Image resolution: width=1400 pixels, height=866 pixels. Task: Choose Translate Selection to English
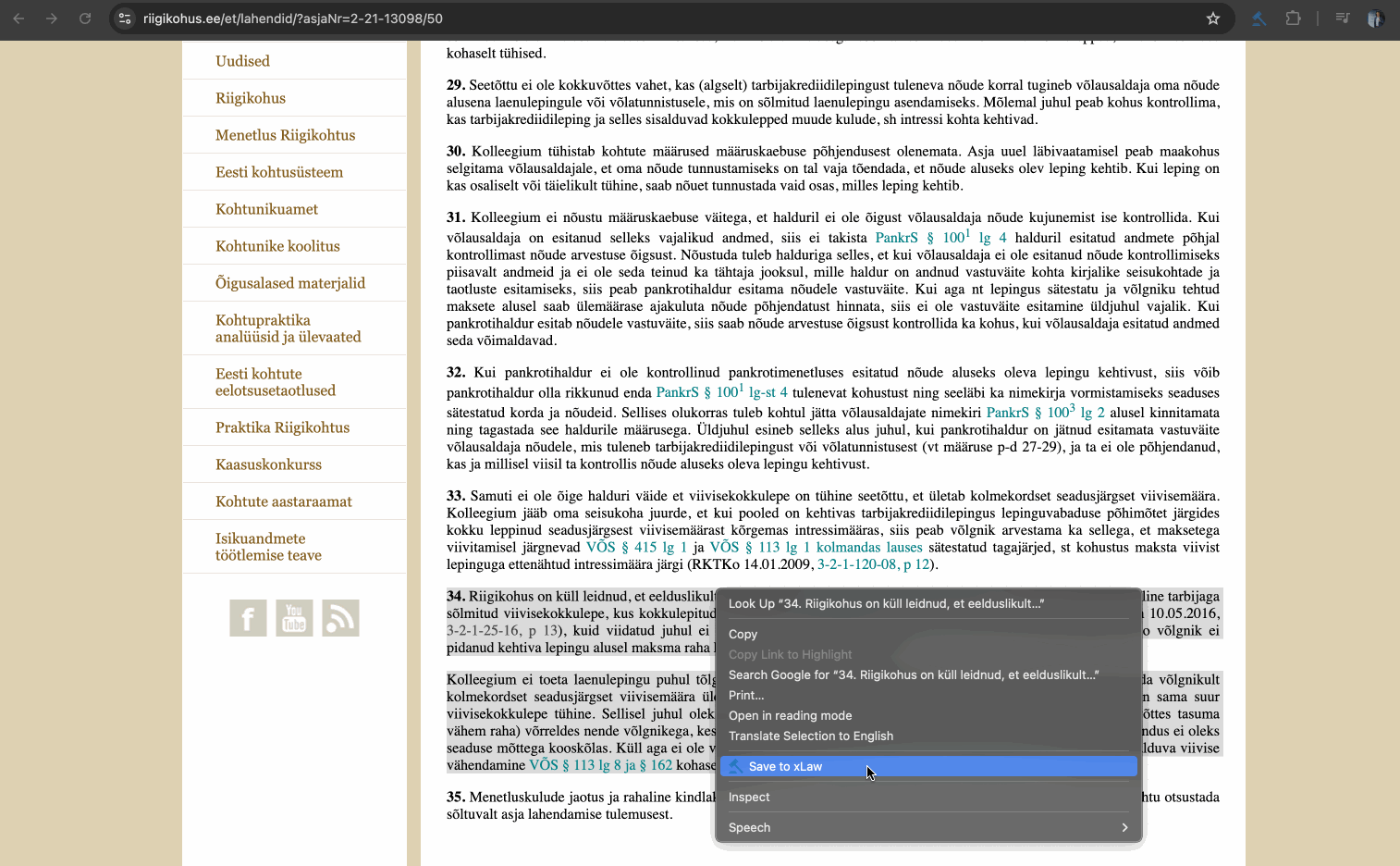click(810, 736)
